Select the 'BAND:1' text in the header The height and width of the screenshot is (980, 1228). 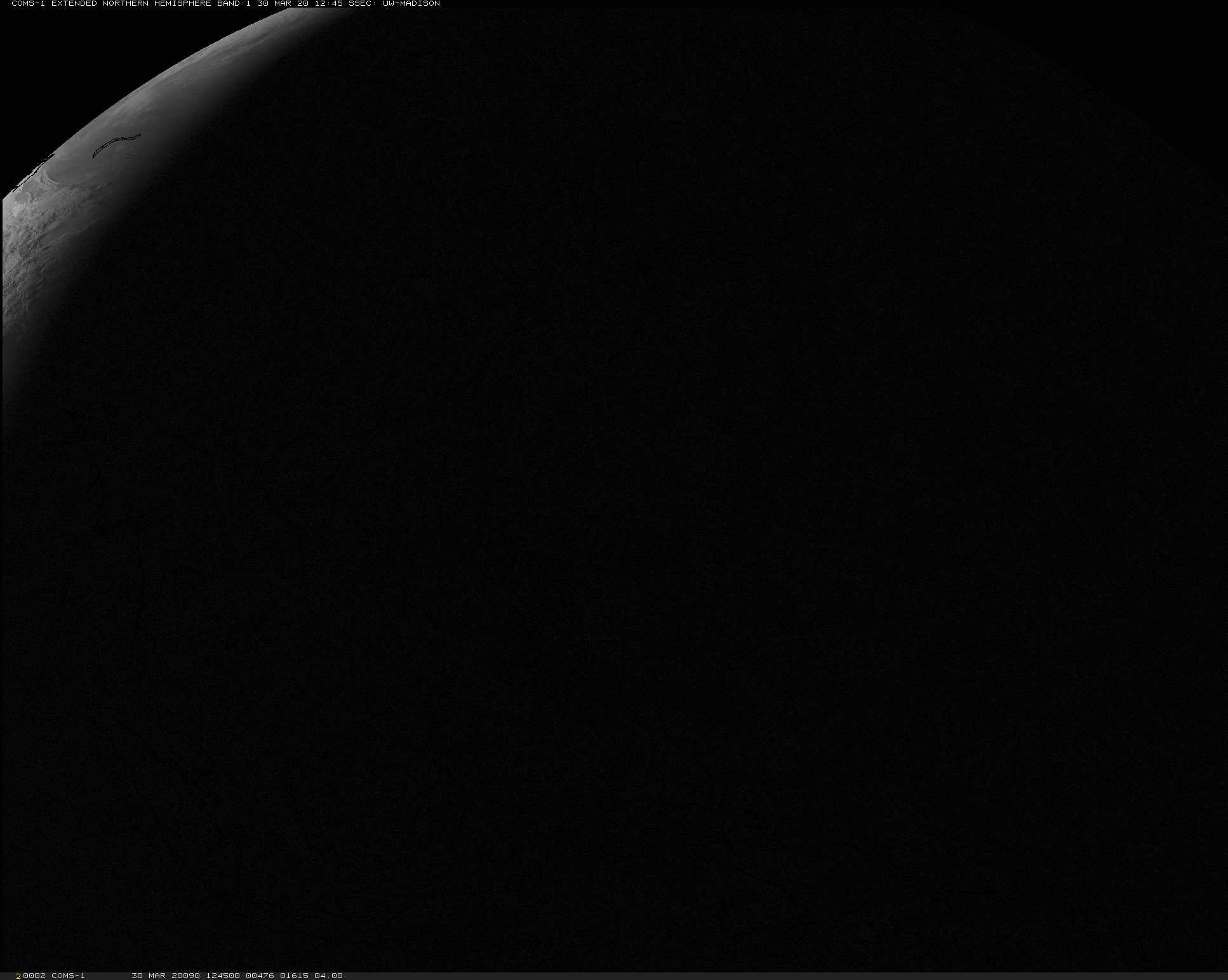[x=234, y=4]
